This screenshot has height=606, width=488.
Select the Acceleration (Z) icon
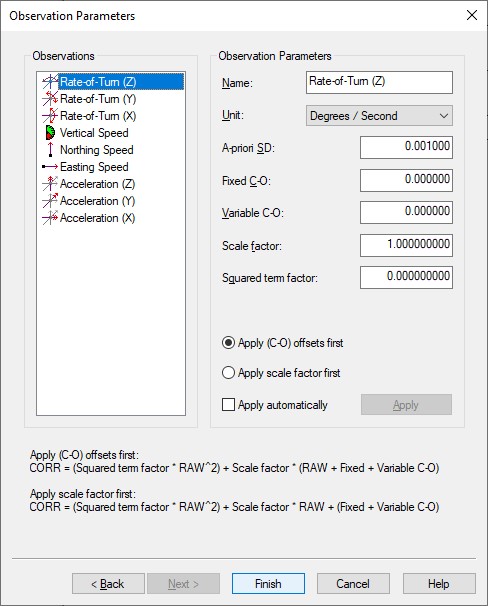point(50,184)
